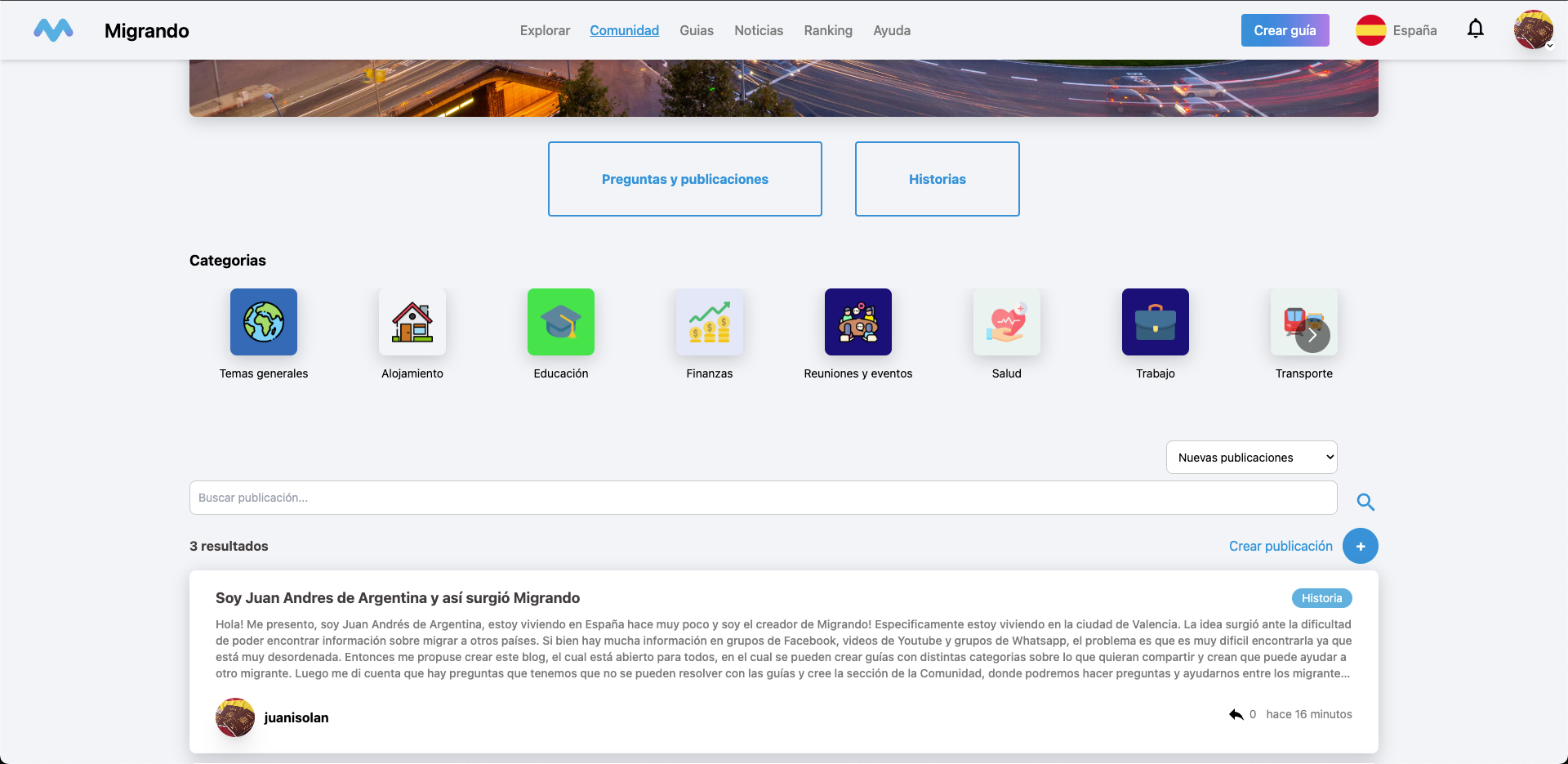Open the user profile avatar menu
The image size is (1568, 764).
(1533, 30)
